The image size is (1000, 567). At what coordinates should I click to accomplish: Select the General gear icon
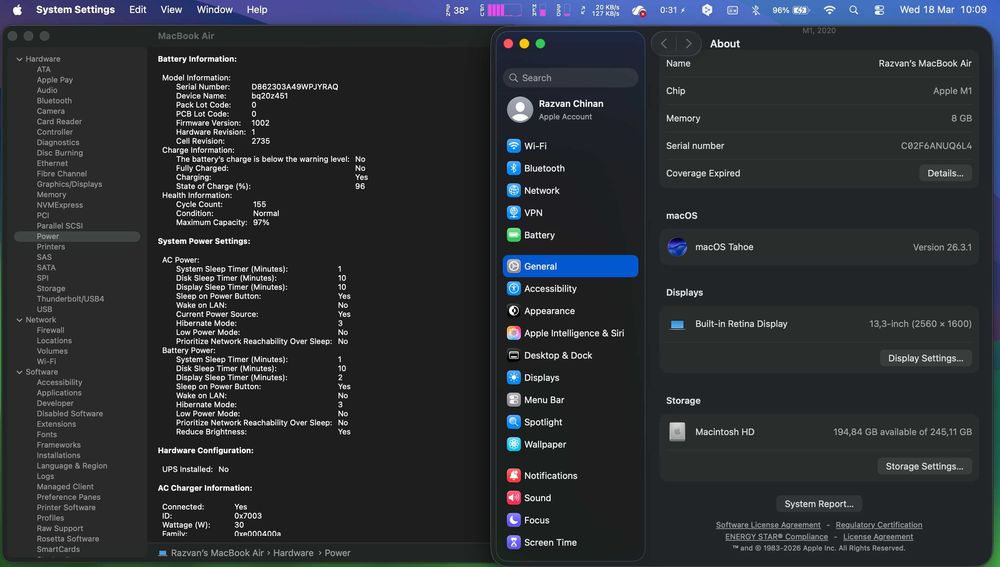tap(513, 266)
